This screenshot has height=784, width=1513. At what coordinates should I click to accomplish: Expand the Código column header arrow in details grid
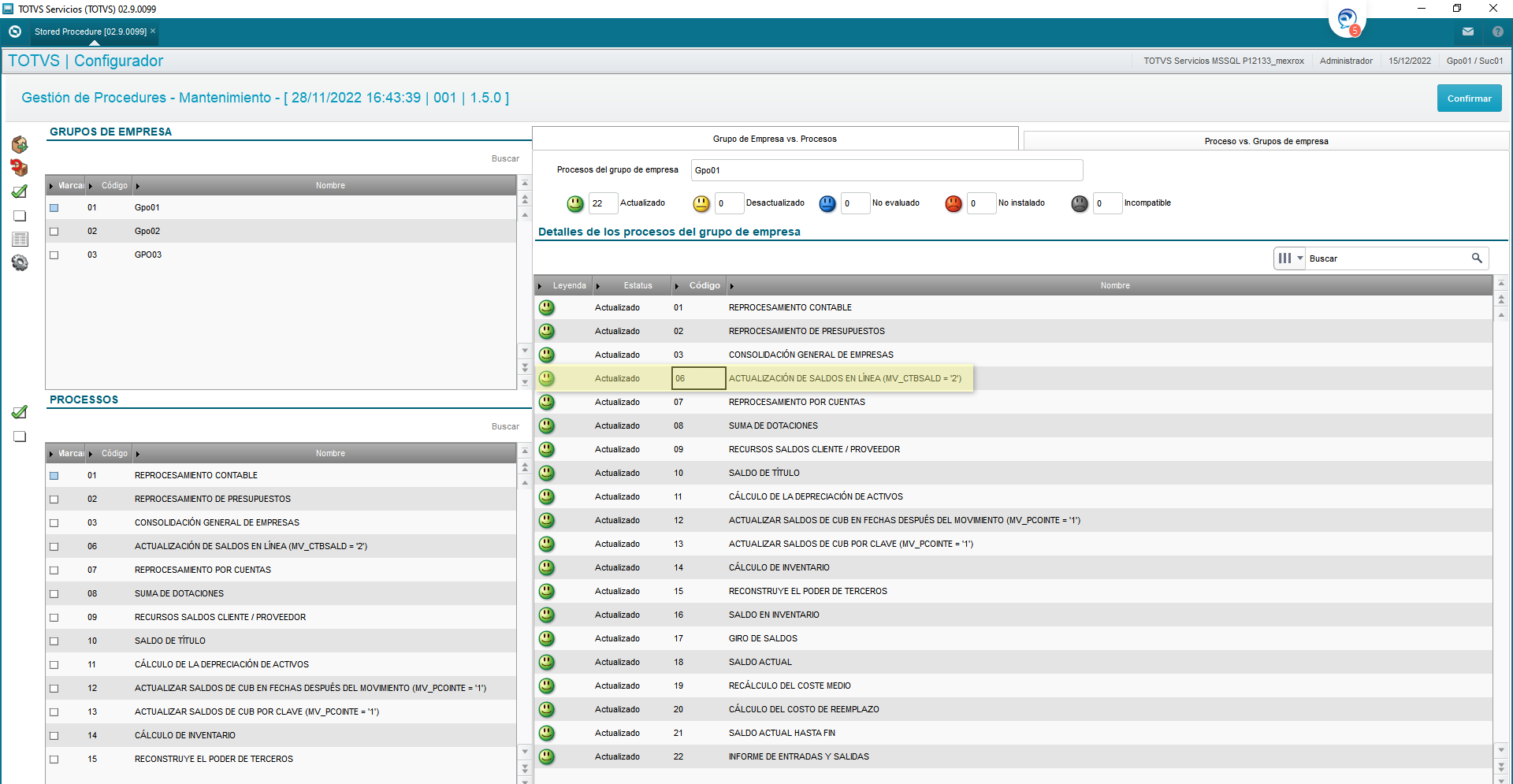[677, 286]
